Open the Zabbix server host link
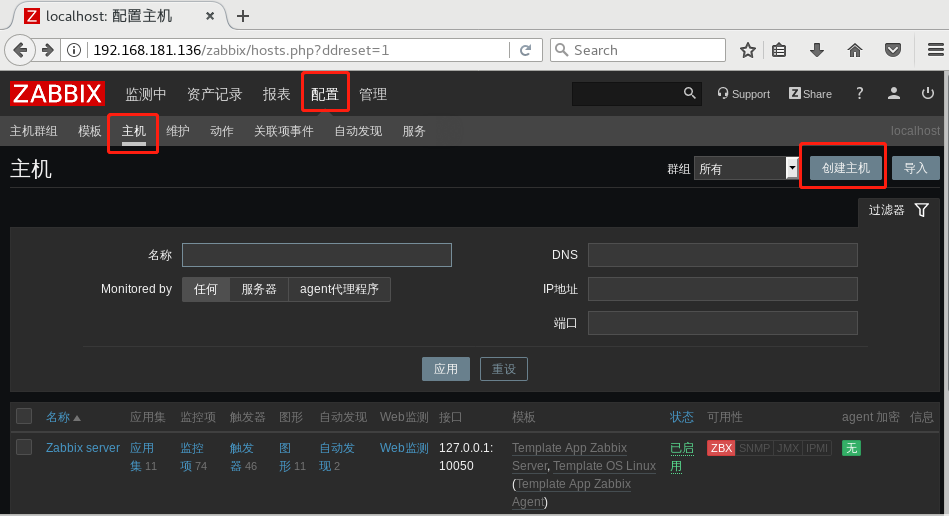Viewport: 949px width, 516px height. (x=83, y=448)
